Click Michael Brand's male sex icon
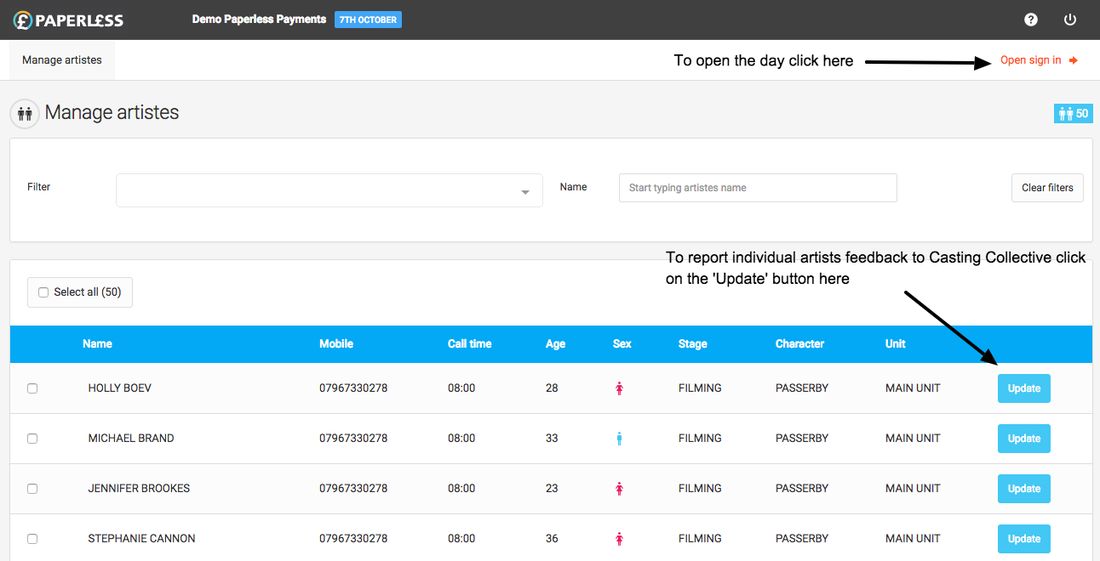Image resolution: width=1100 pixels, height=561 pixels. [x=619, y=439]
